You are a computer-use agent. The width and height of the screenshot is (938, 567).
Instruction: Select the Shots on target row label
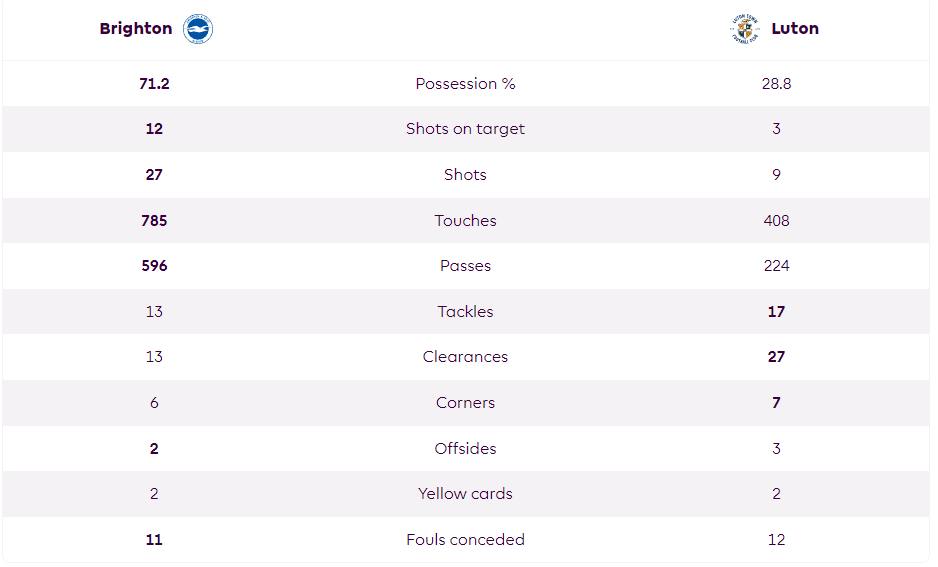click(x=465, y=129)
